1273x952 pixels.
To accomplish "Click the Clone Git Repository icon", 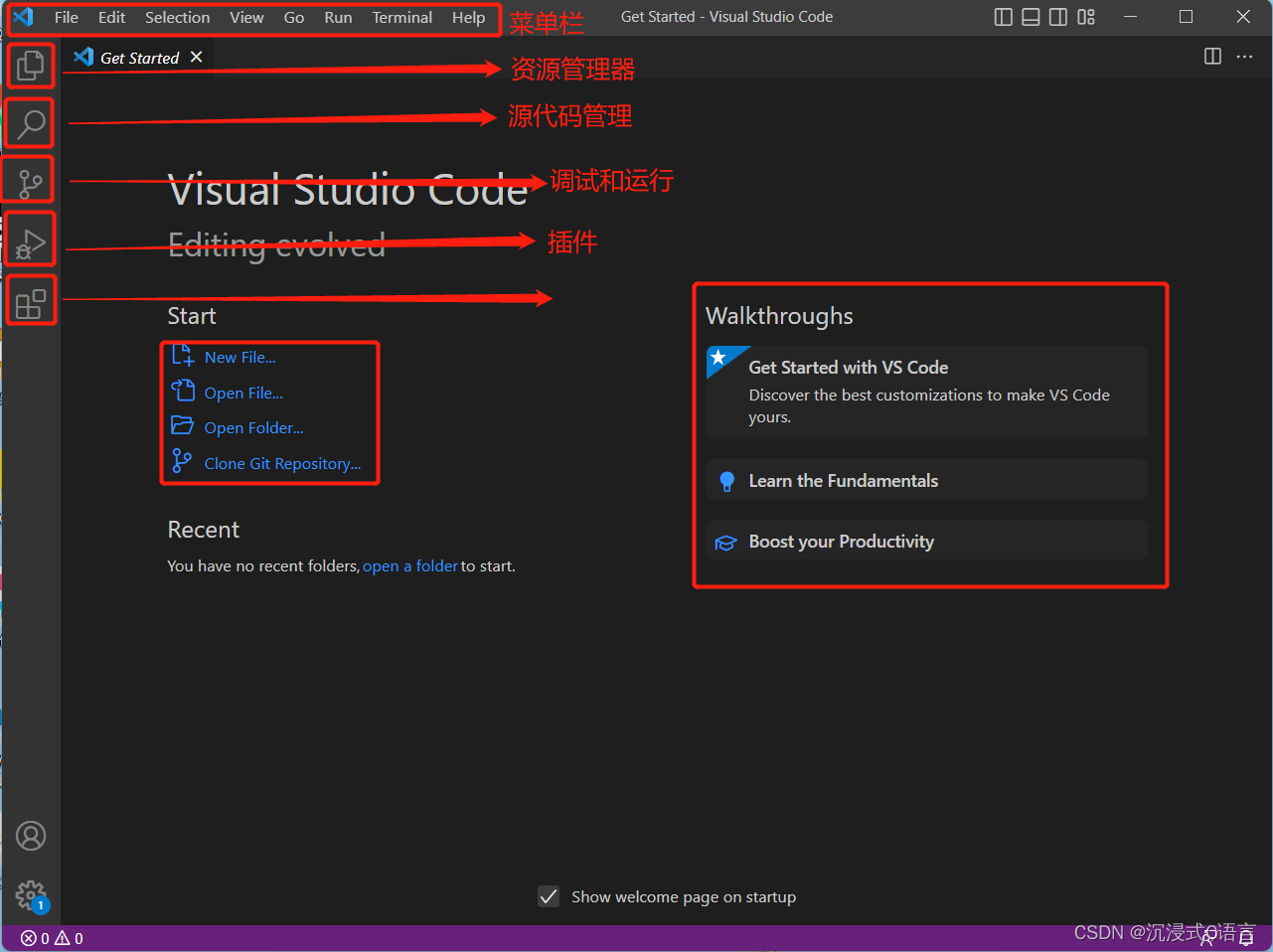I will click(182, 461).
